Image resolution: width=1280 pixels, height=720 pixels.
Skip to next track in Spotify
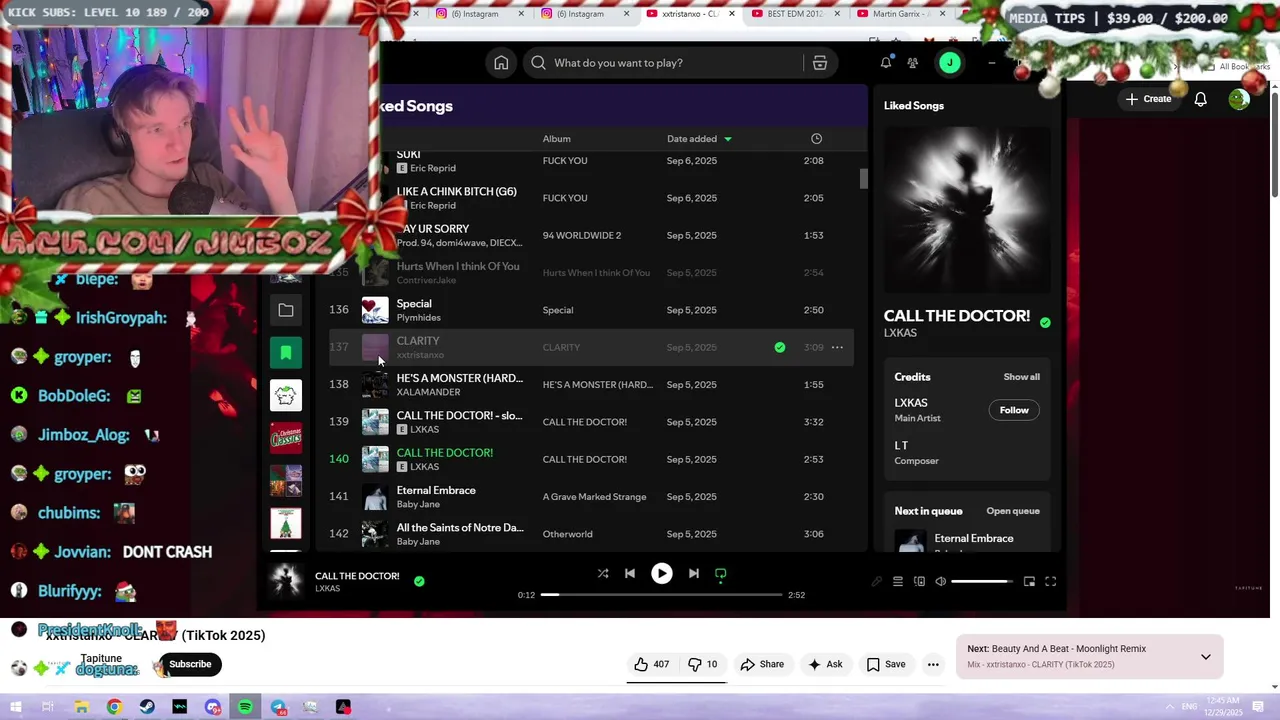click(x=693, y=574)
